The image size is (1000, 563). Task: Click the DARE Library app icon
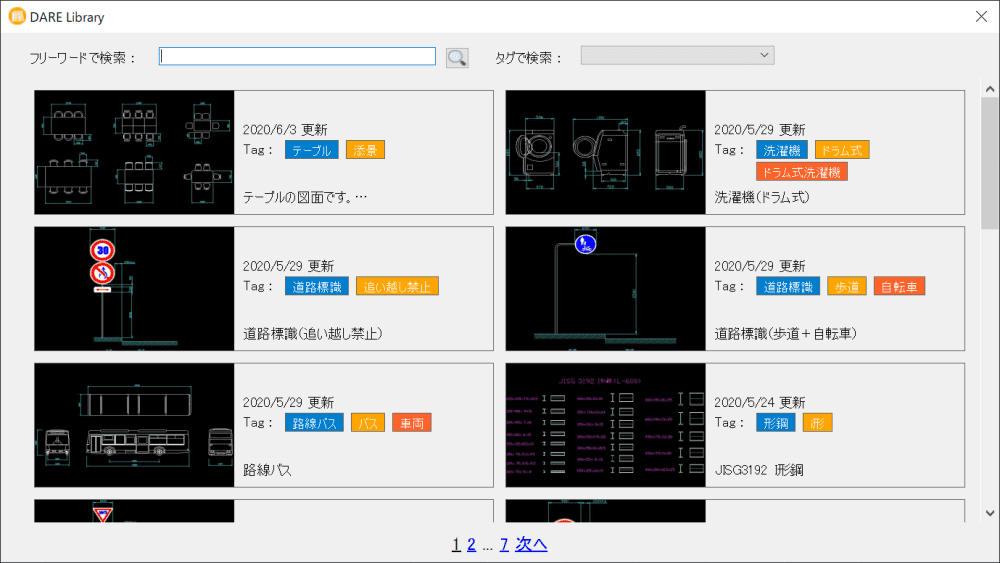(17, 17)
